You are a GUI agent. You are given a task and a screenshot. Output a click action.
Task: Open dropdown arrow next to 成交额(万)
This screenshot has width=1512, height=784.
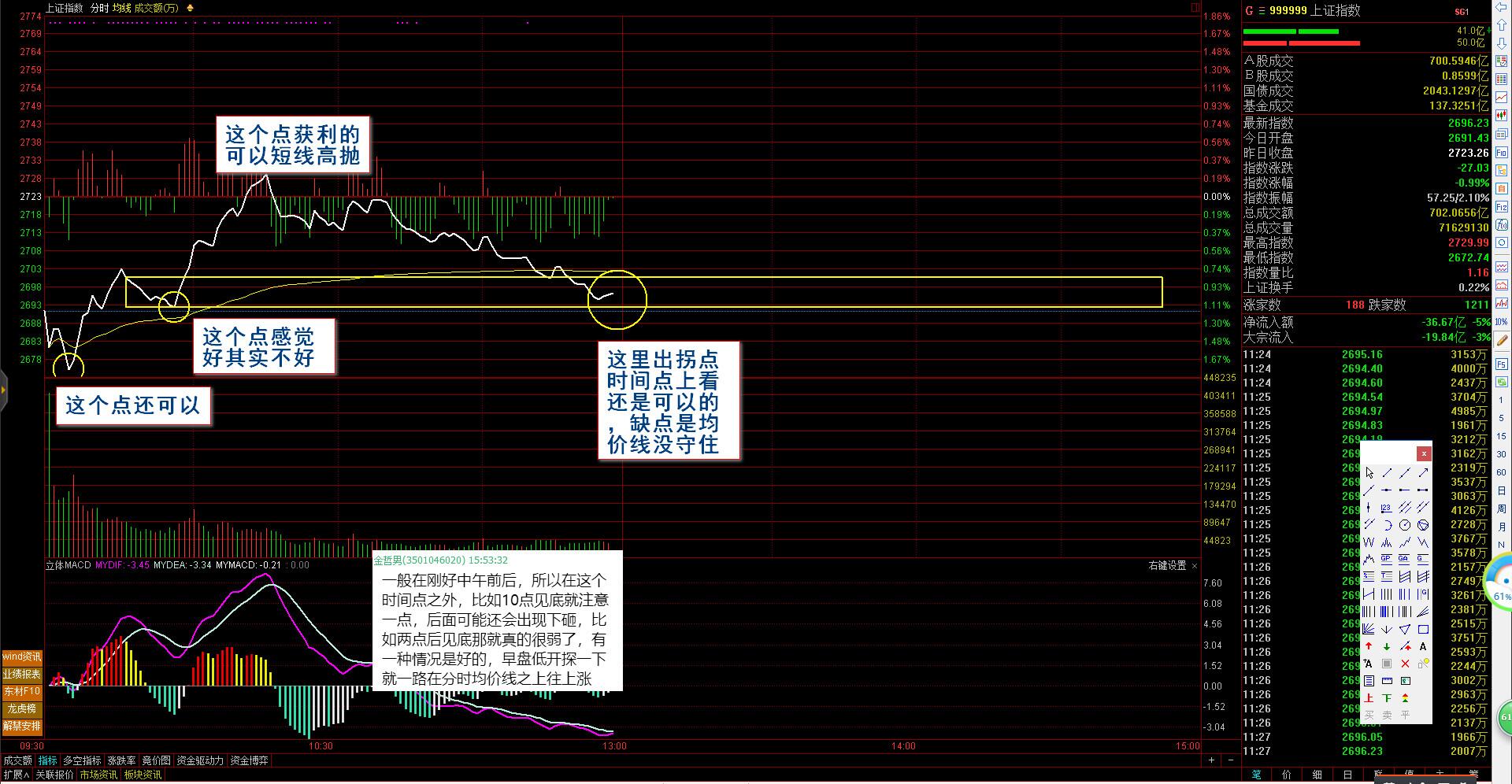(x=190, y=8)
